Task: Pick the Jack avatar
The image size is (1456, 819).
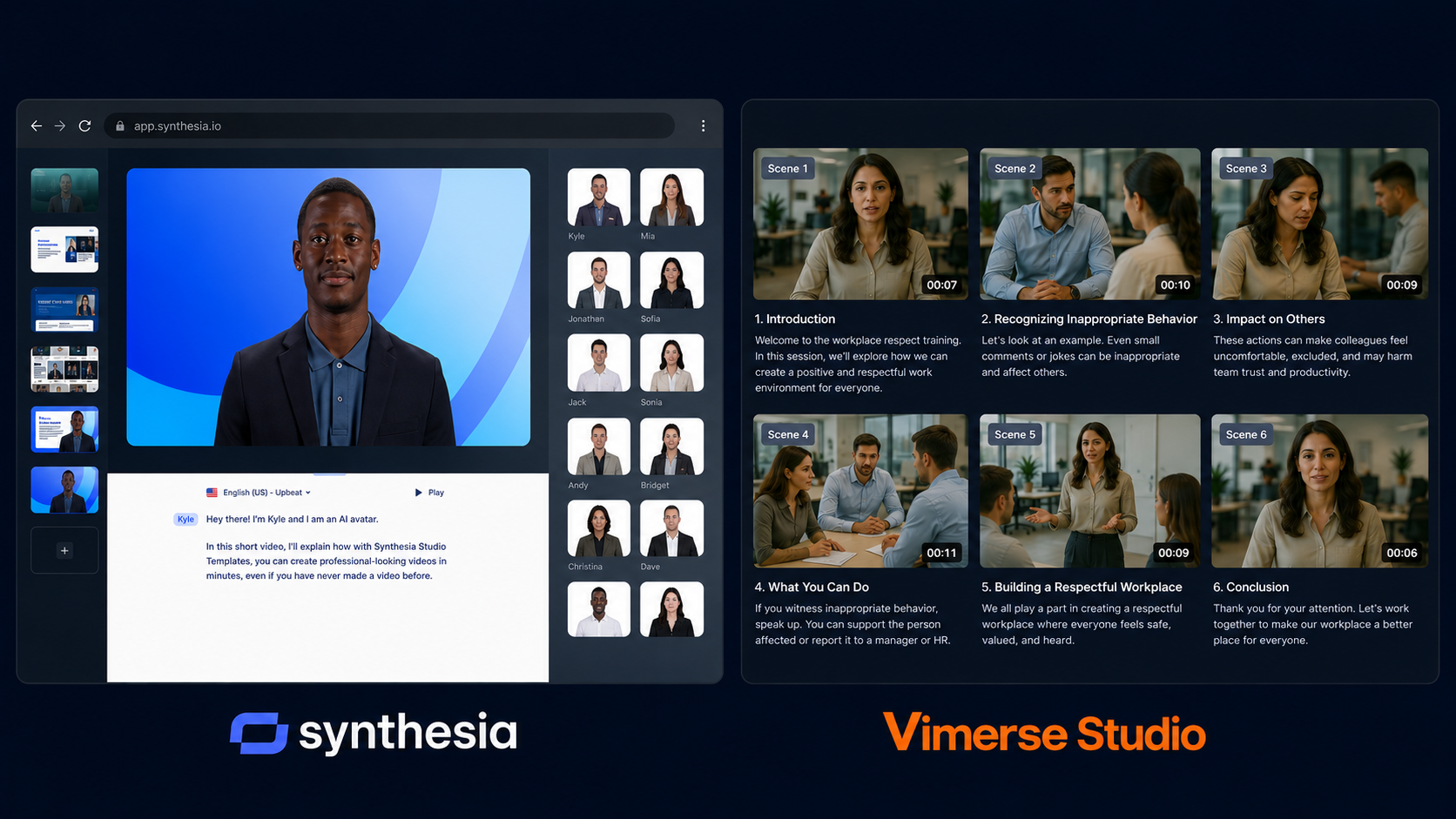Action: click(x=599, y=363)
